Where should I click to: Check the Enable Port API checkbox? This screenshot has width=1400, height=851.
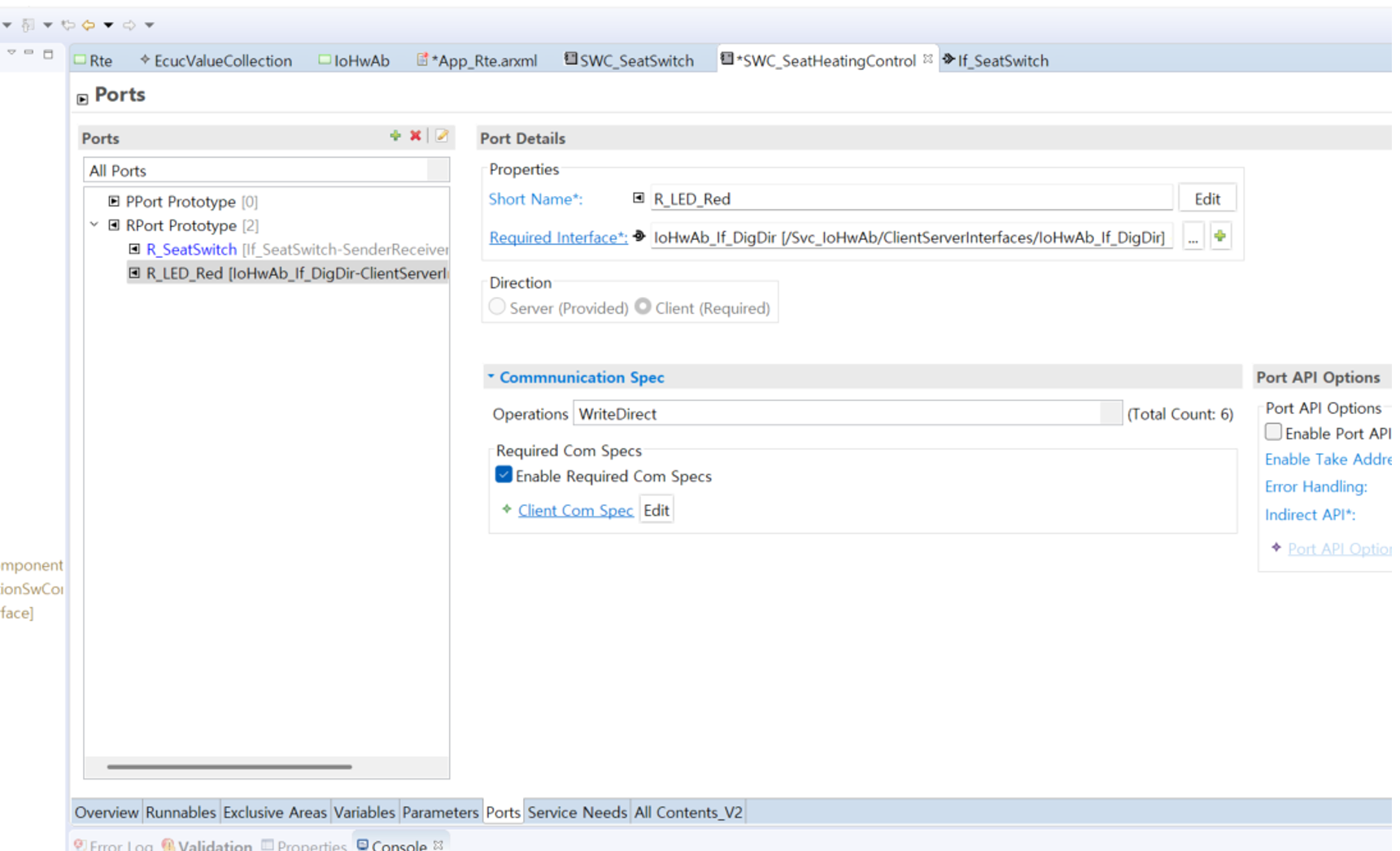click(1273, 433)
